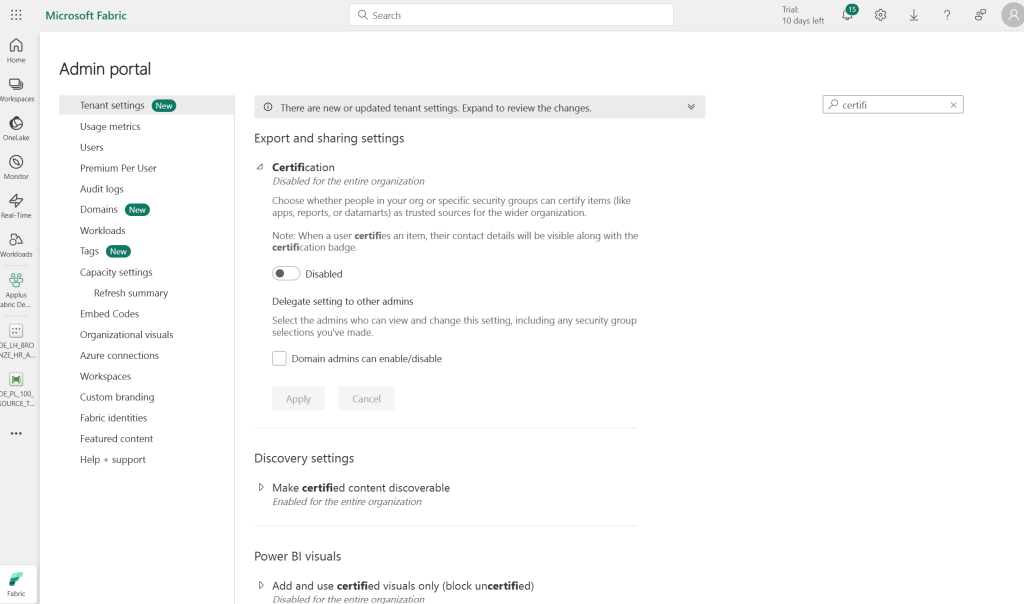Viewport: 1024px width, 604px height.
Task: Expand the new tenant settings banner
Action: tap(690, 107)
